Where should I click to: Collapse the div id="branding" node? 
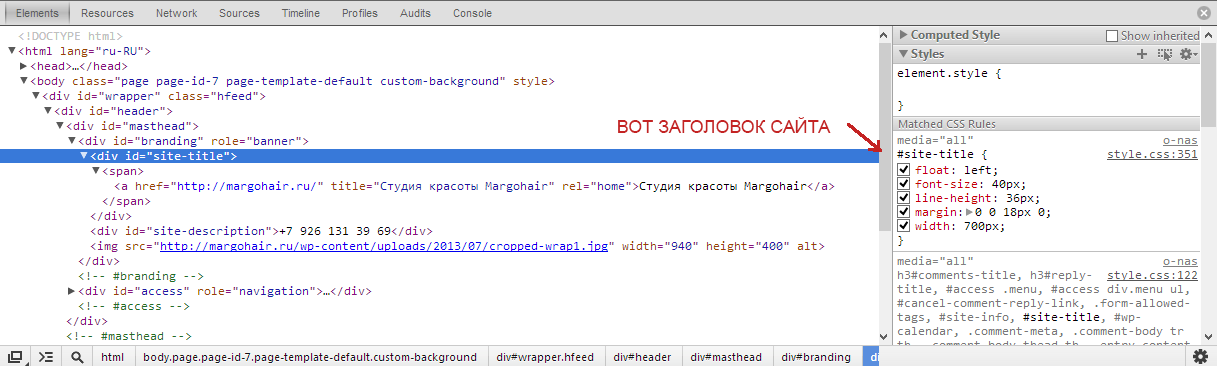(72, 141)
